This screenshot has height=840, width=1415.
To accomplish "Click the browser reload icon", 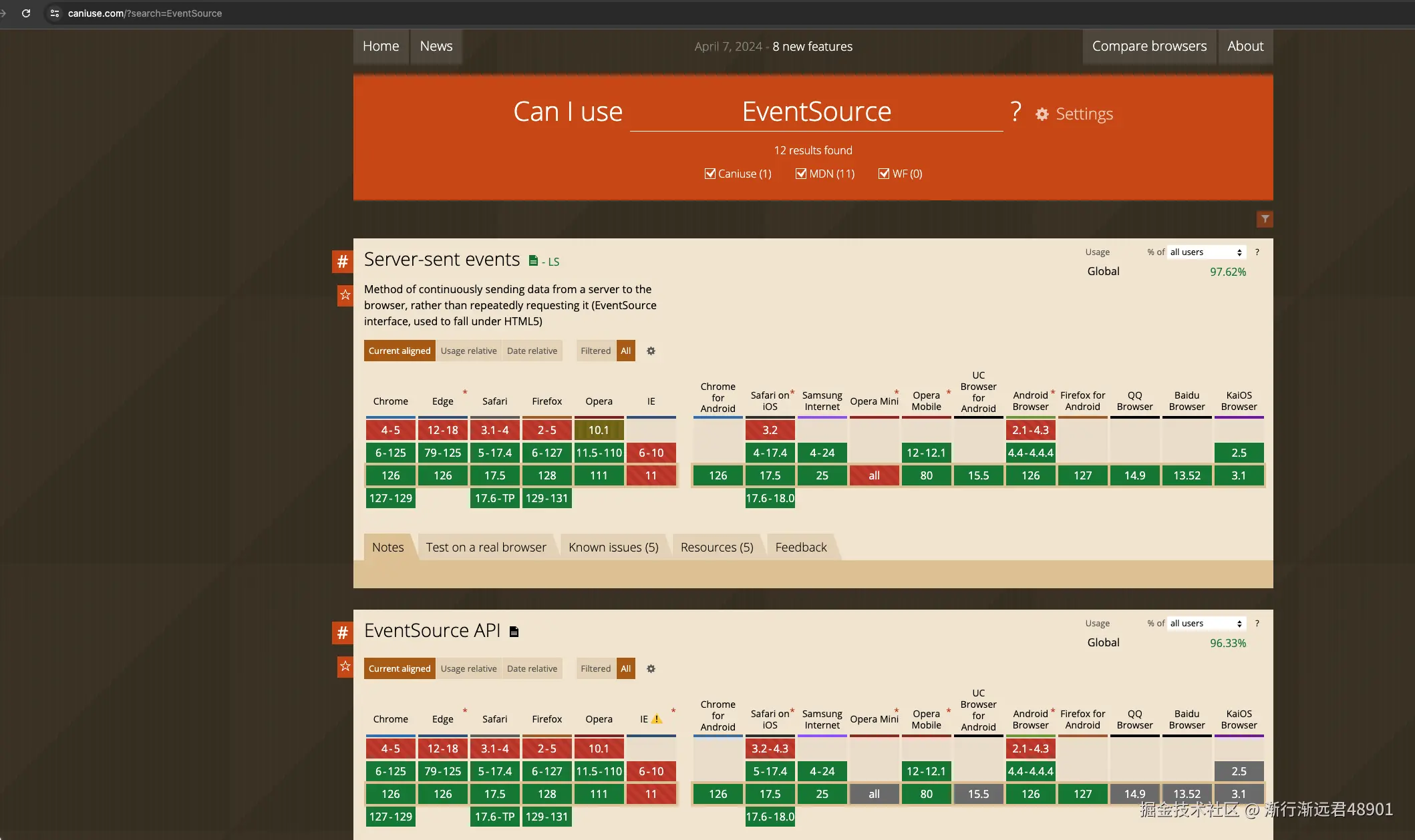I will [x=26, y=13].
